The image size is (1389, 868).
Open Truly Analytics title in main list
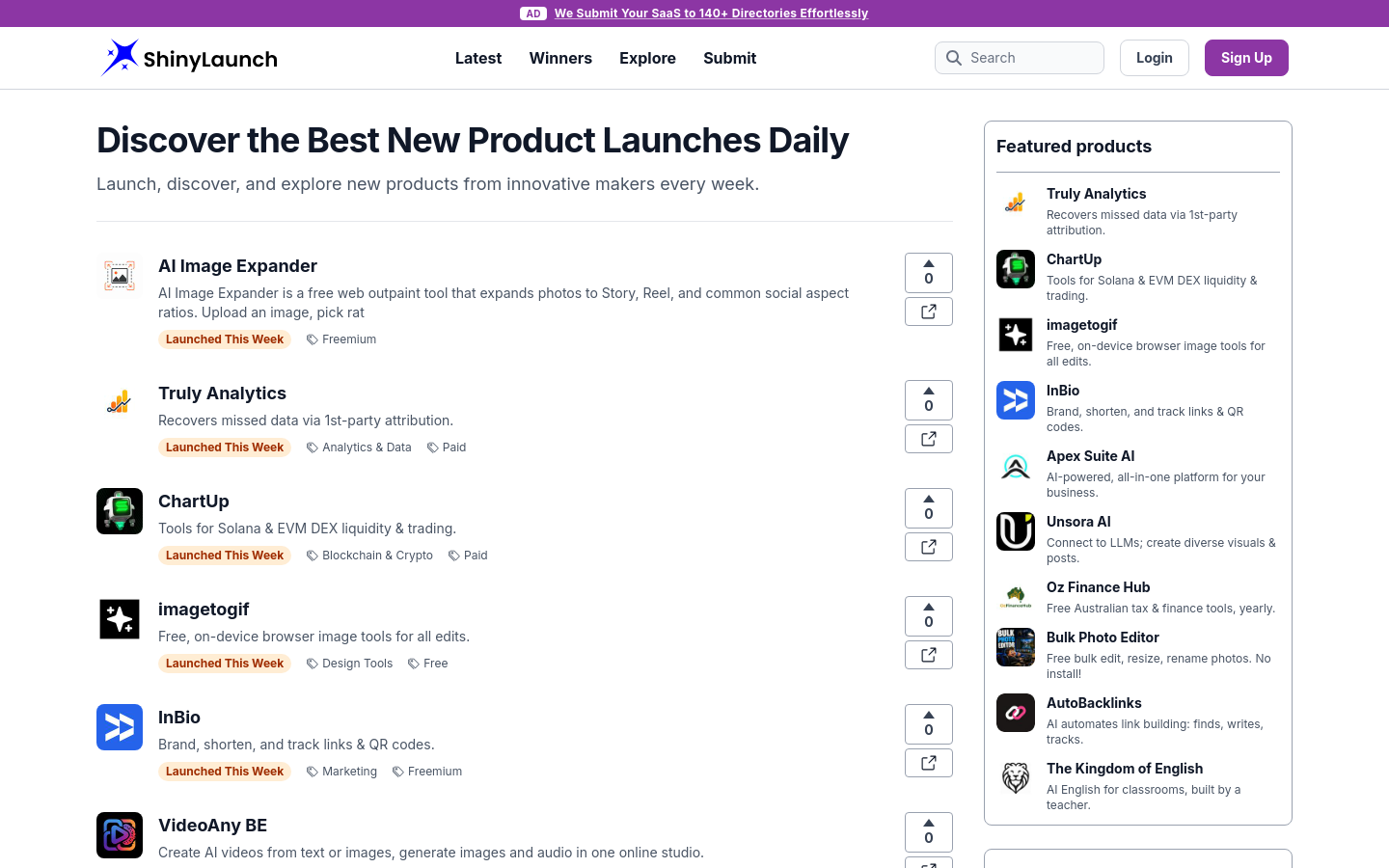click(222, 393)
